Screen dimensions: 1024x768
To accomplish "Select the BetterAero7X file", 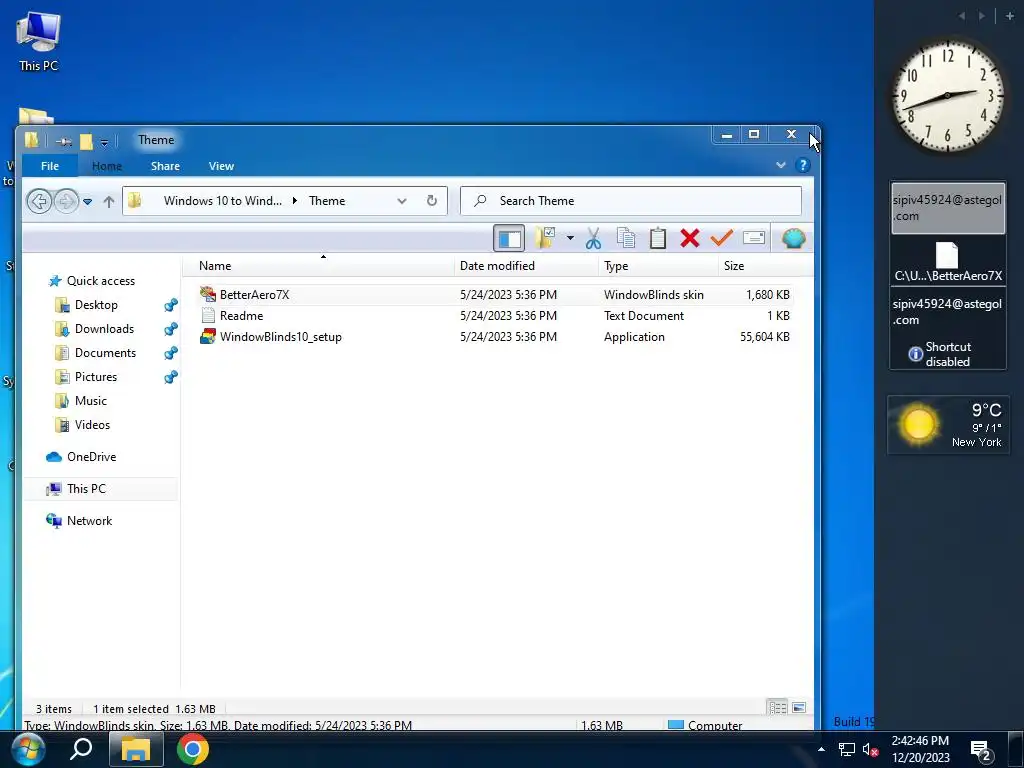I will 254,295.
